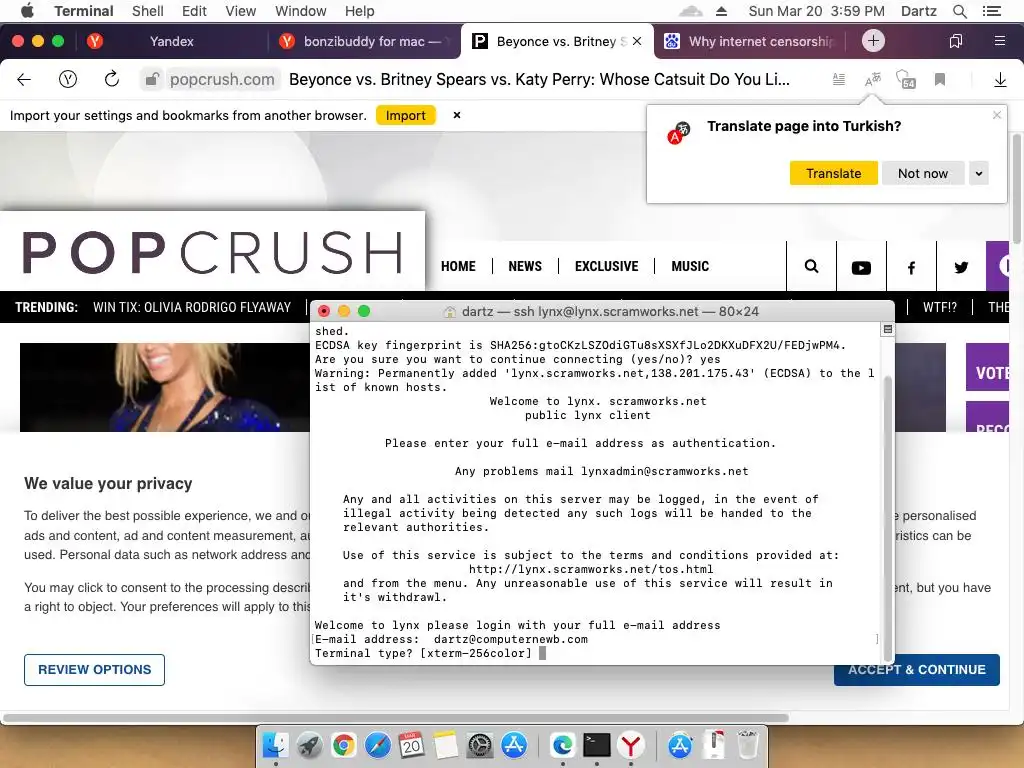Screen dimensions: 1024x768
Task: Visit PopCrush Facebook icon
Action: 911,266
